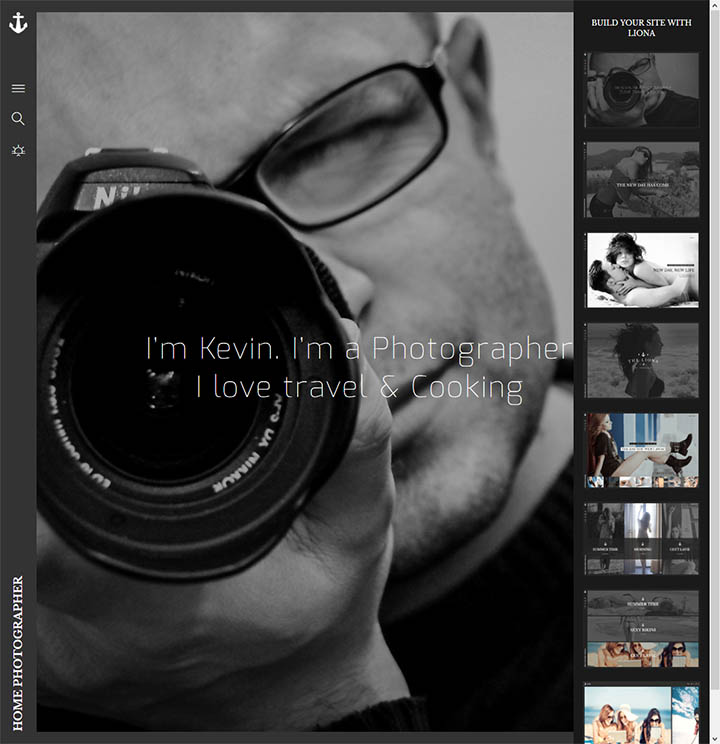Viewport: 720px width, 744px height.
Task: Click the BUILD YOUR SITE WITH LIONA heading
Action: 641,28
